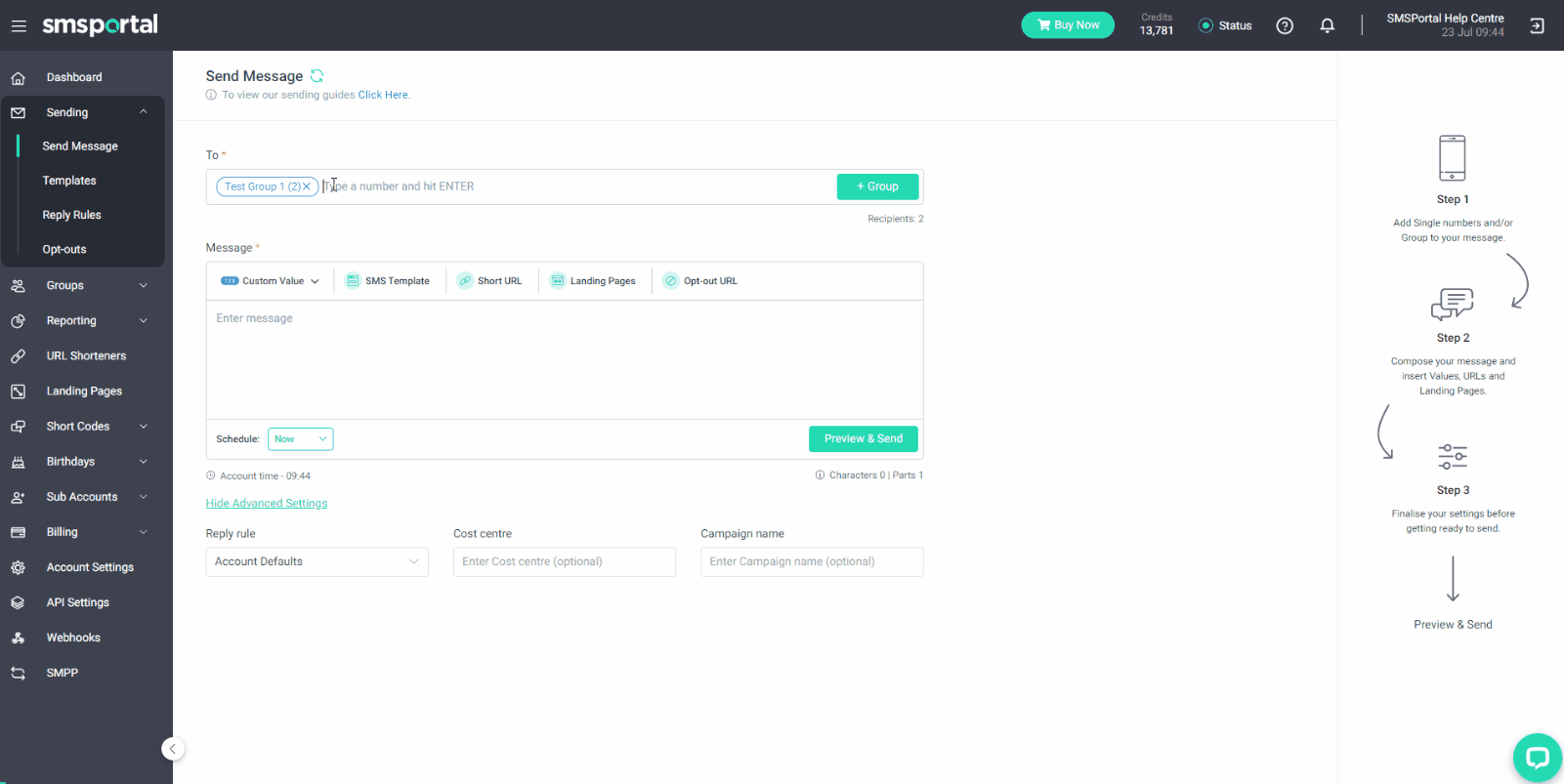The height and width of the screenshot is (784, 1564).
Task: Open Send Message in sidebar
Action: pos(80,146)
